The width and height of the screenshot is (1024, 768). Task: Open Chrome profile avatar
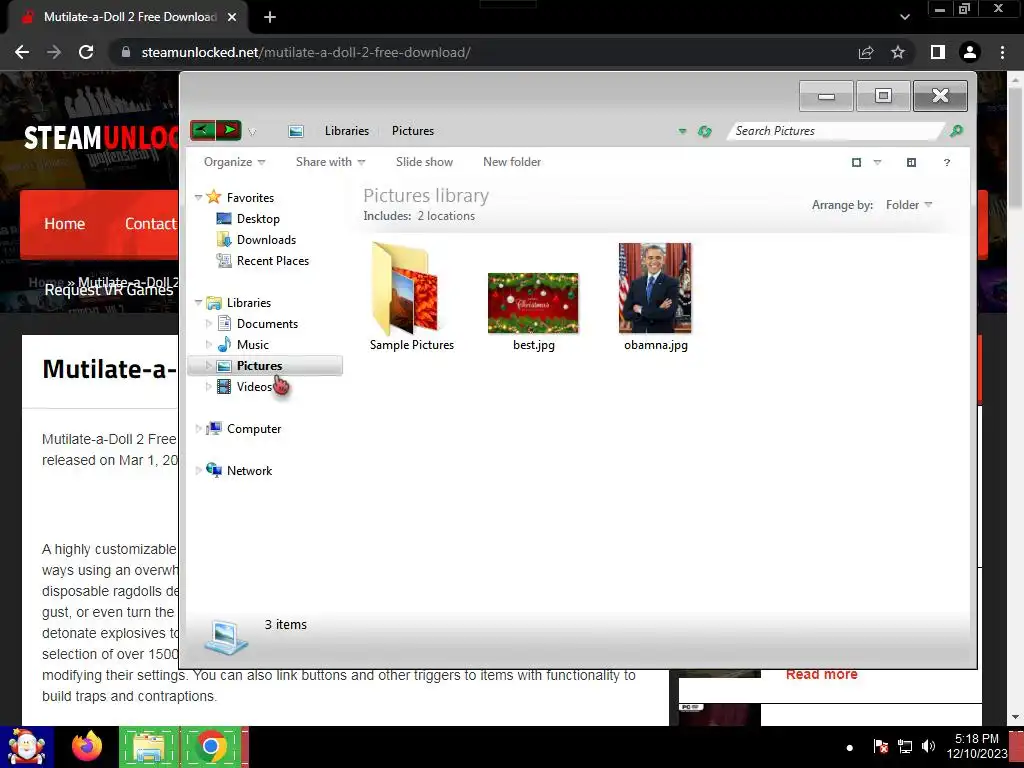click(970, 52)
